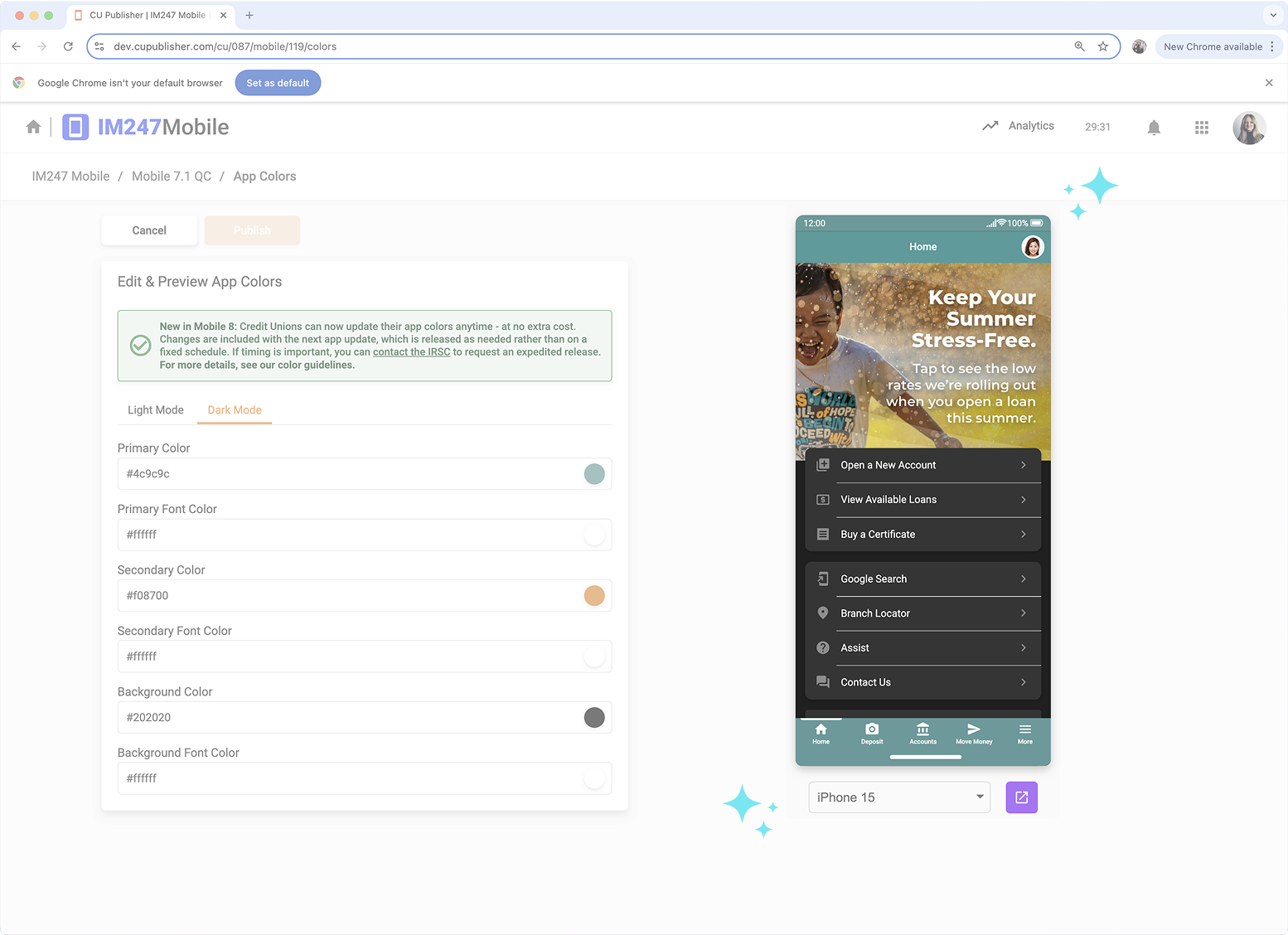Reload the page
This screenshot has width=1288, height=935.
click(x=68, y=46)
